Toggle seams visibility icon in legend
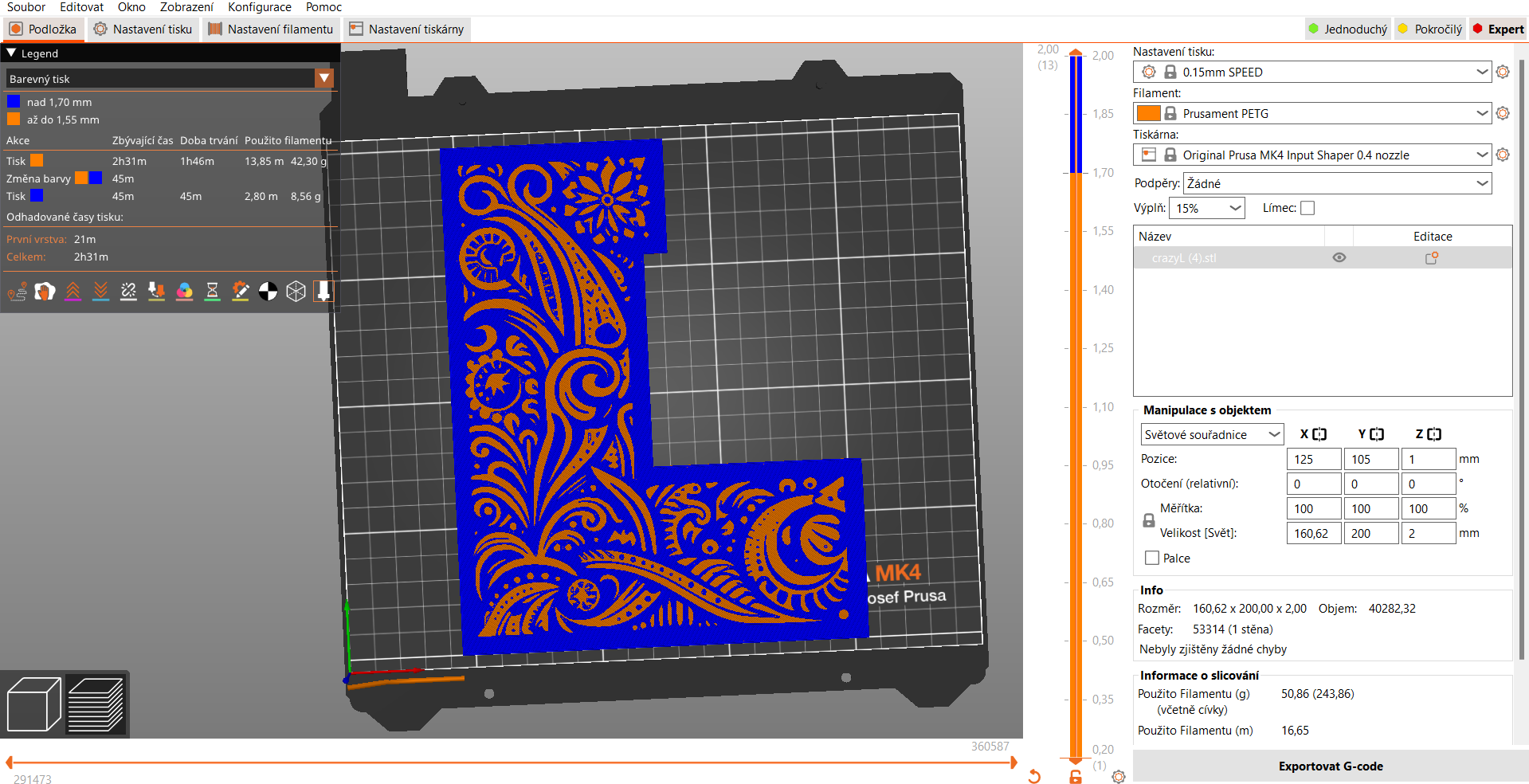 128,292
